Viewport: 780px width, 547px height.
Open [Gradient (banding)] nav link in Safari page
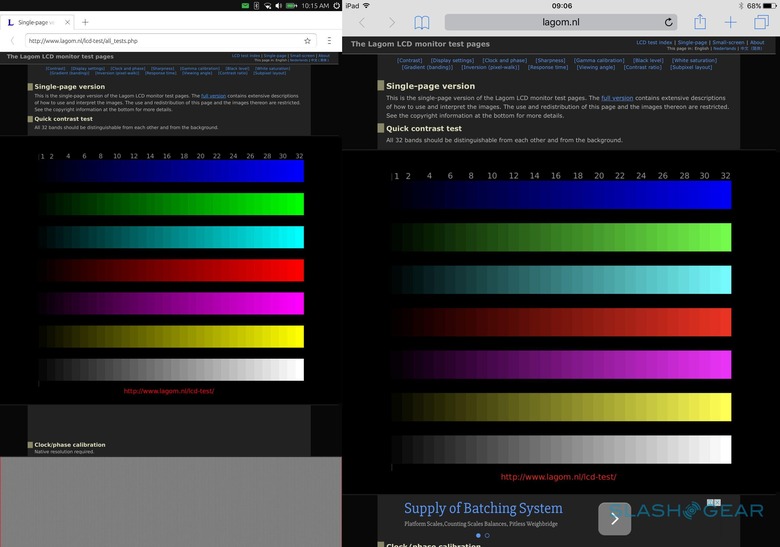(x=427, y=67)
